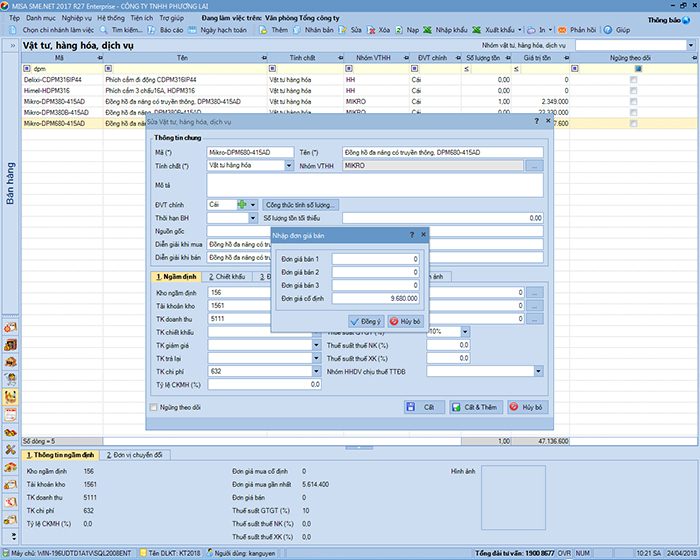Click the Mã column filter field
The image size is (700, 560).
click(62, 69)
